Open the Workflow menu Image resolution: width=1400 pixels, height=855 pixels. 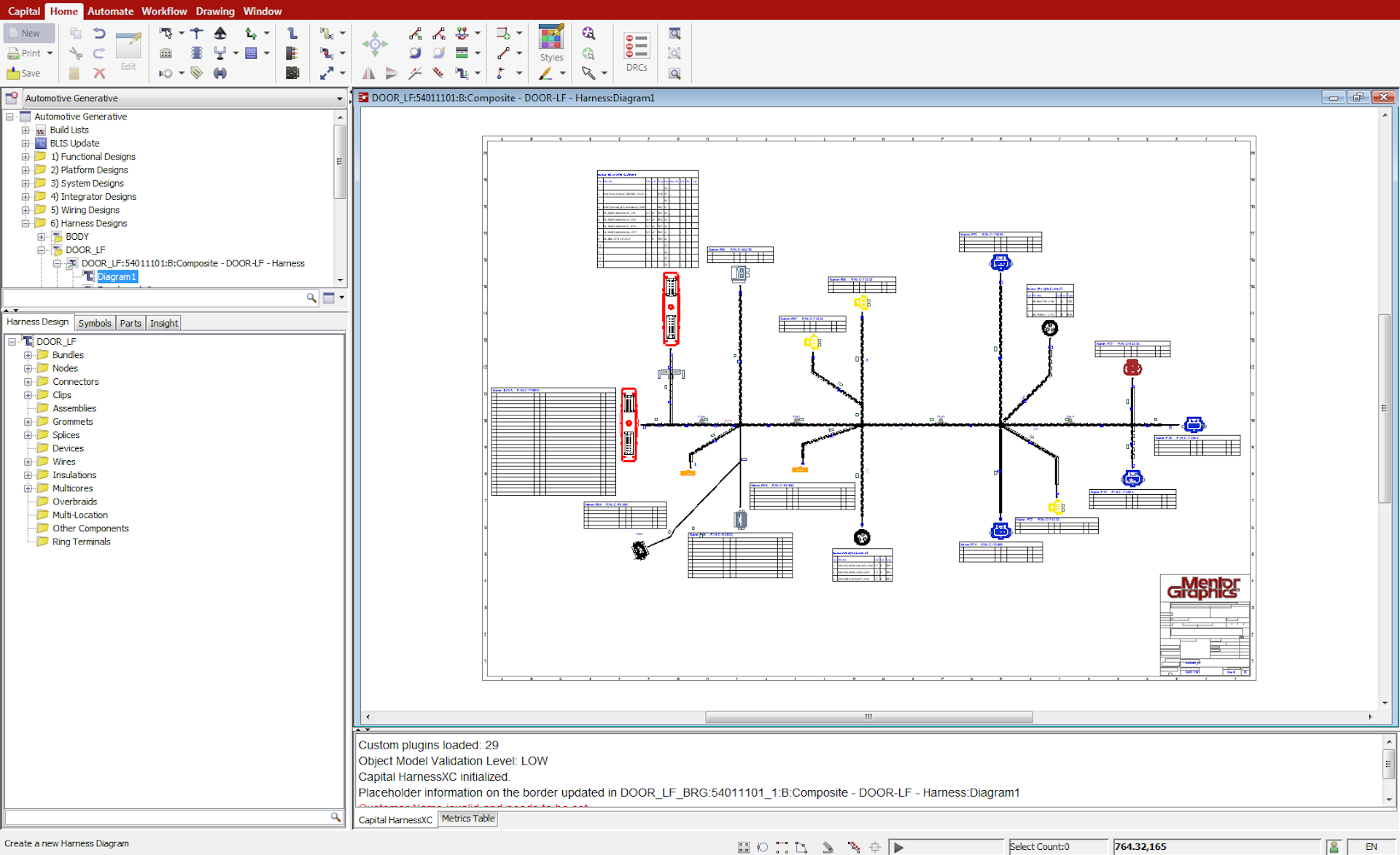[164, 11]
